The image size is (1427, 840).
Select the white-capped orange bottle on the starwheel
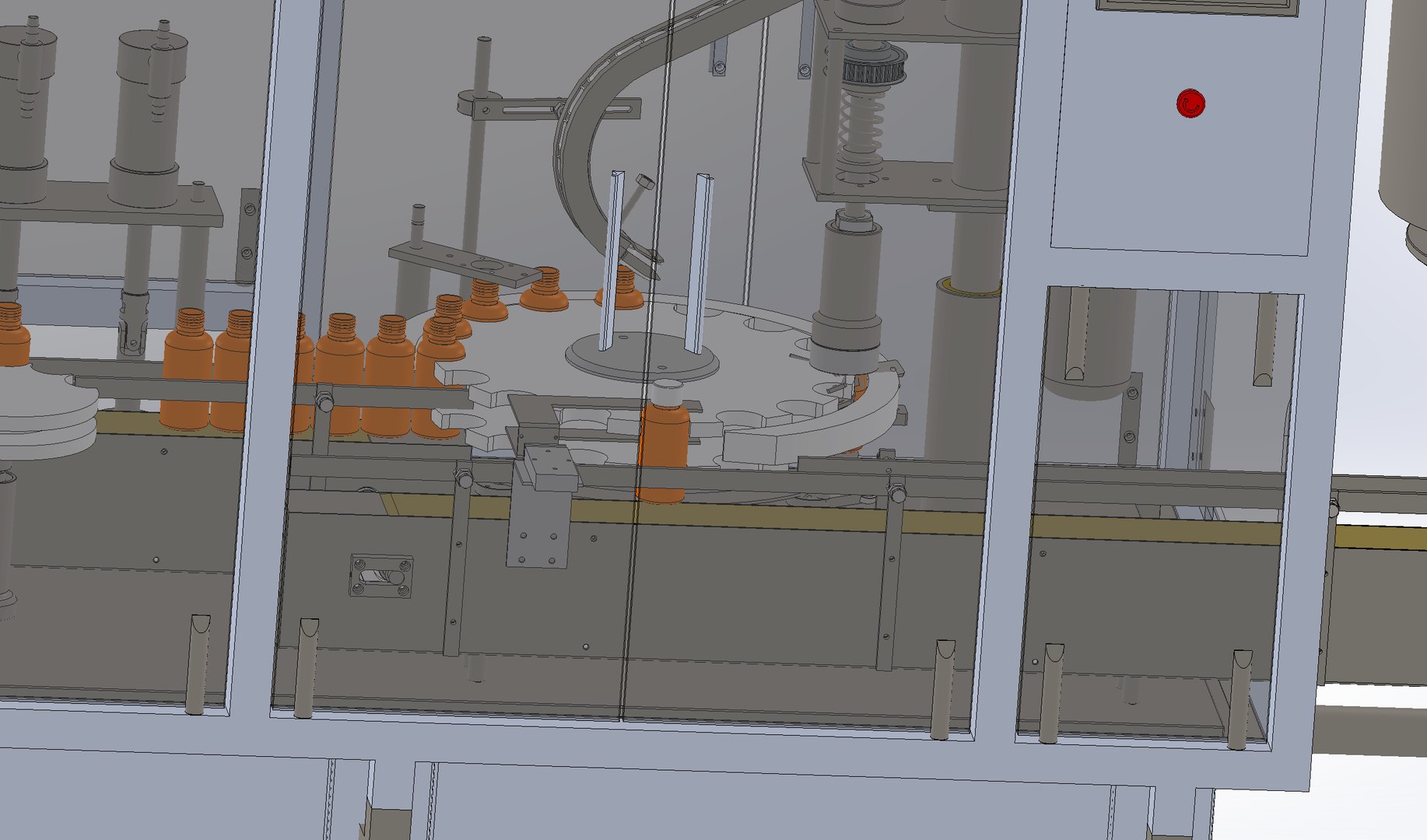[664, 441]
